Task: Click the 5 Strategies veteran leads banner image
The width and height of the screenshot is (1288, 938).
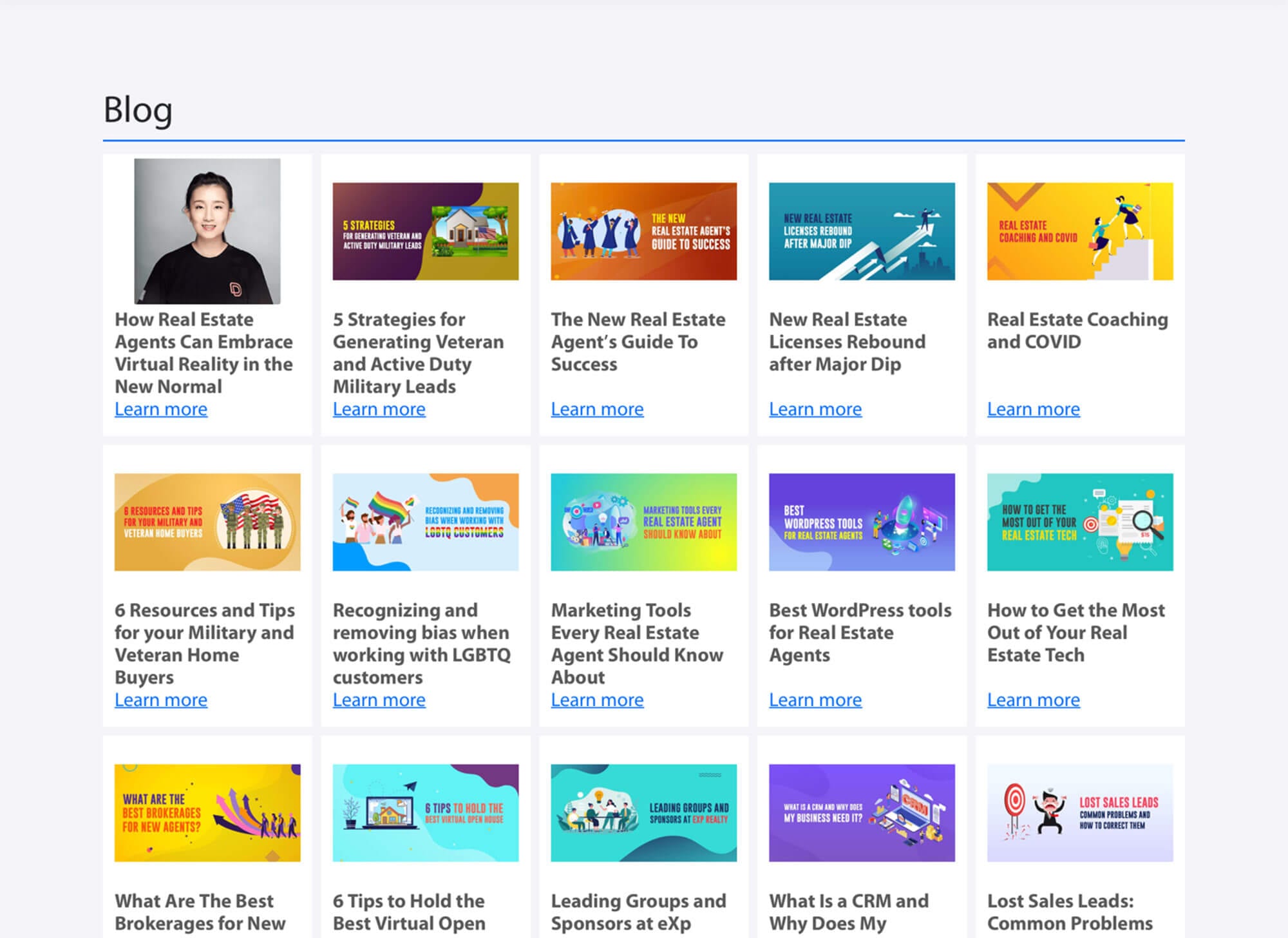Action: [426, 231]
